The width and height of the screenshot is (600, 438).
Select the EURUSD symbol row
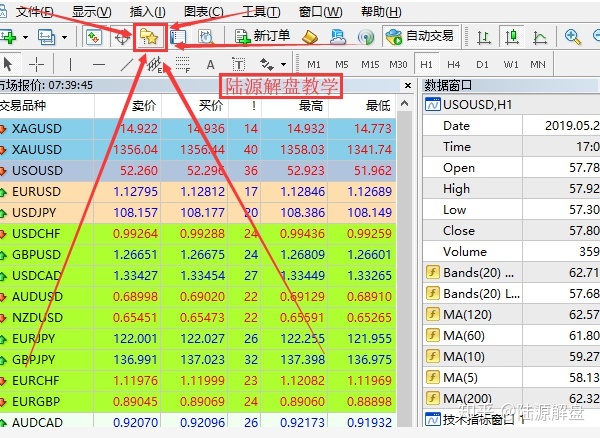point(198,192)
